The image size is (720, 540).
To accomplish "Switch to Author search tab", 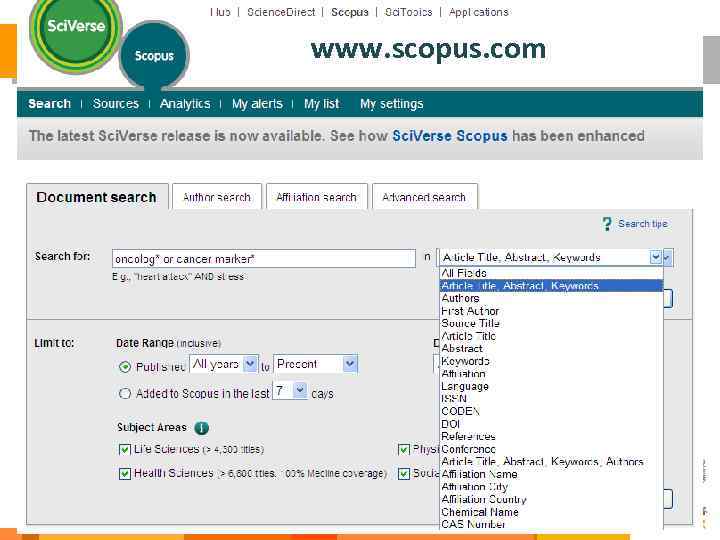I will (217, 197).
